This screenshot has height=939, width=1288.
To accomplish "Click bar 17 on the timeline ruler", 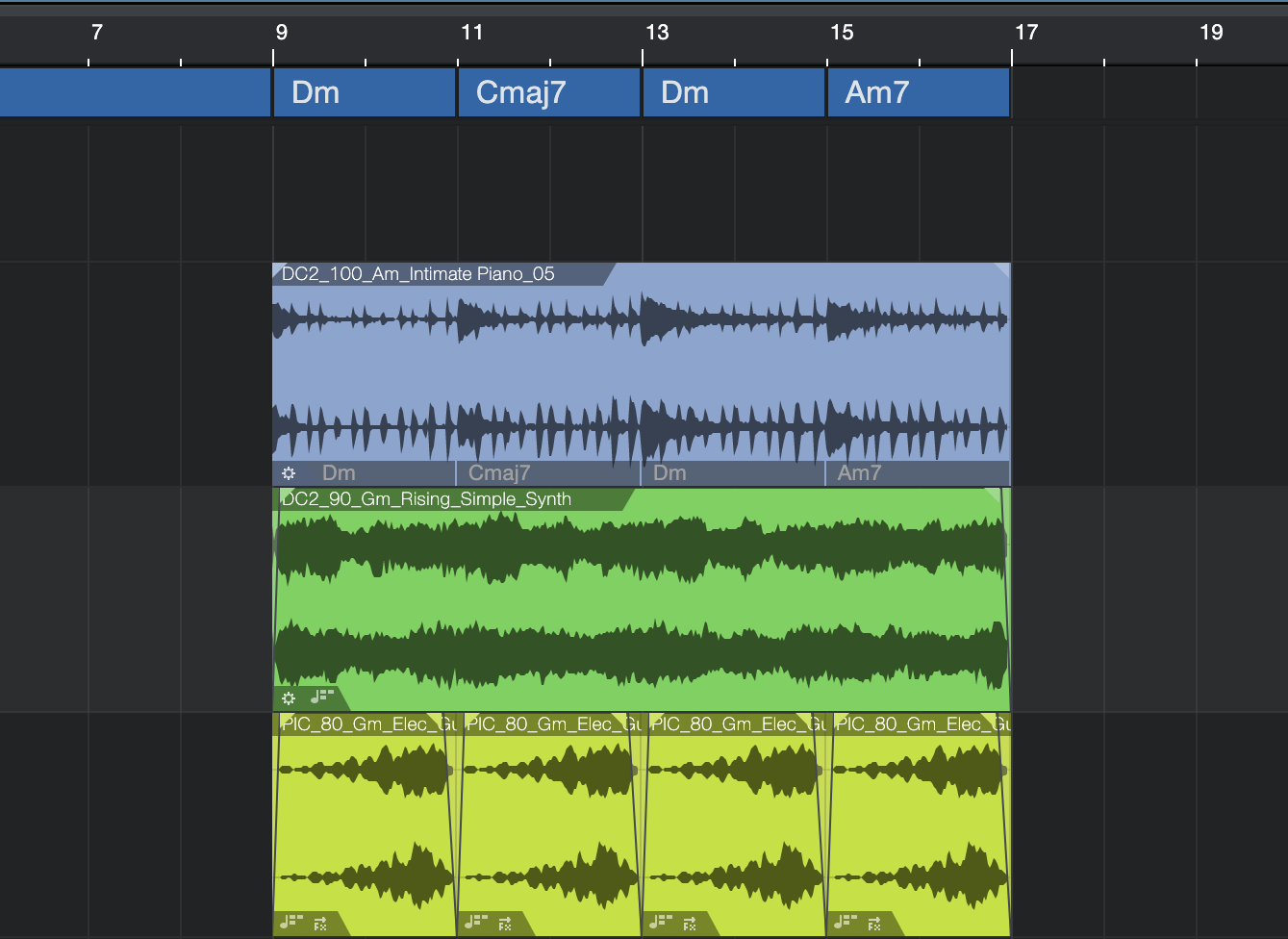I will point(1025,34).
